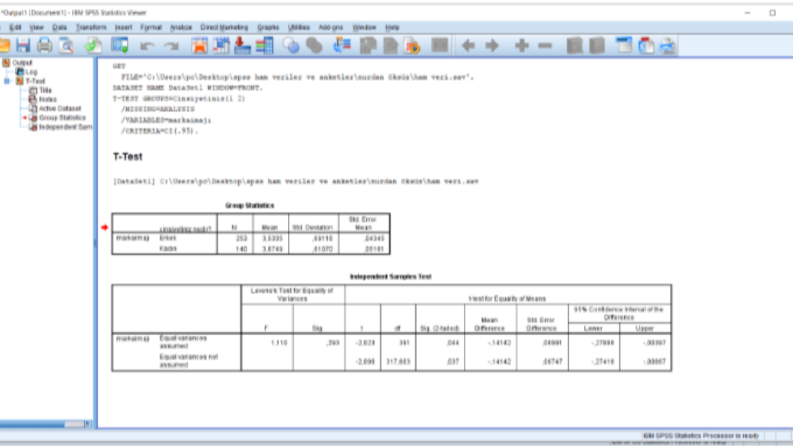Click the Expand plus toolbar icon
The height and width of the screenshot is (446, 793).
pos(521,46)
